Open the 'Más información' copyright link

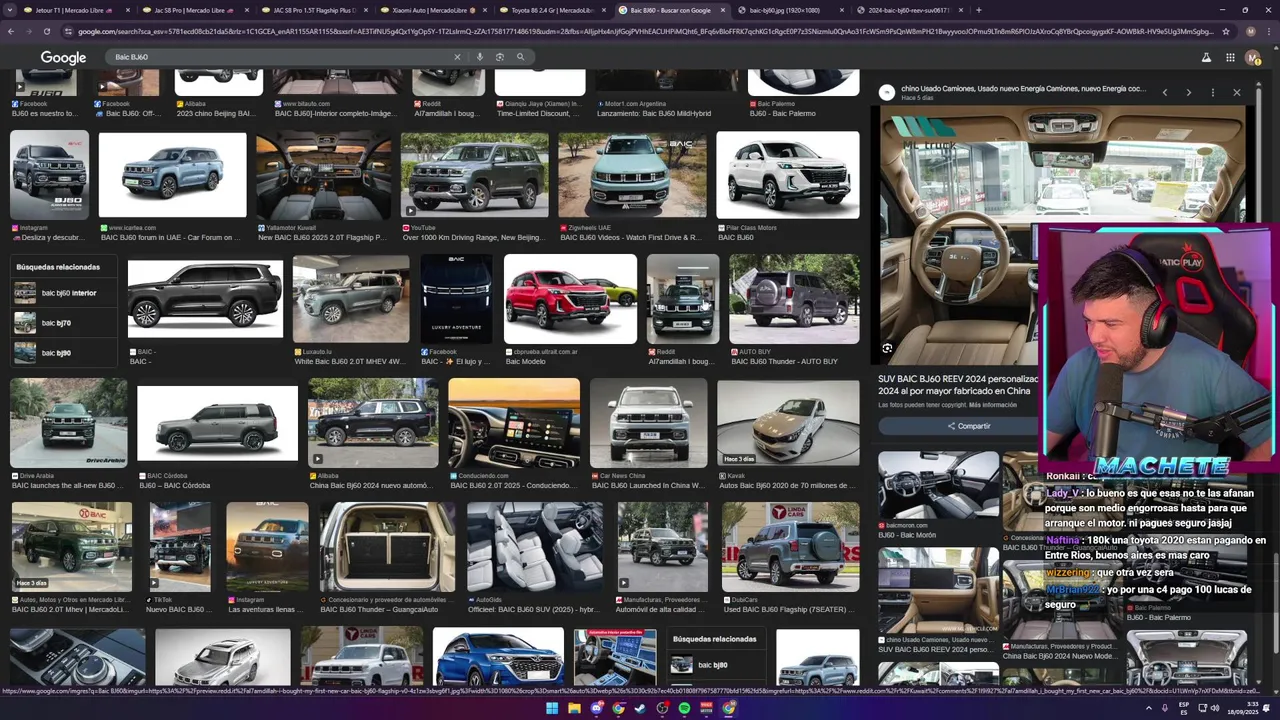[x=992, y=405]
